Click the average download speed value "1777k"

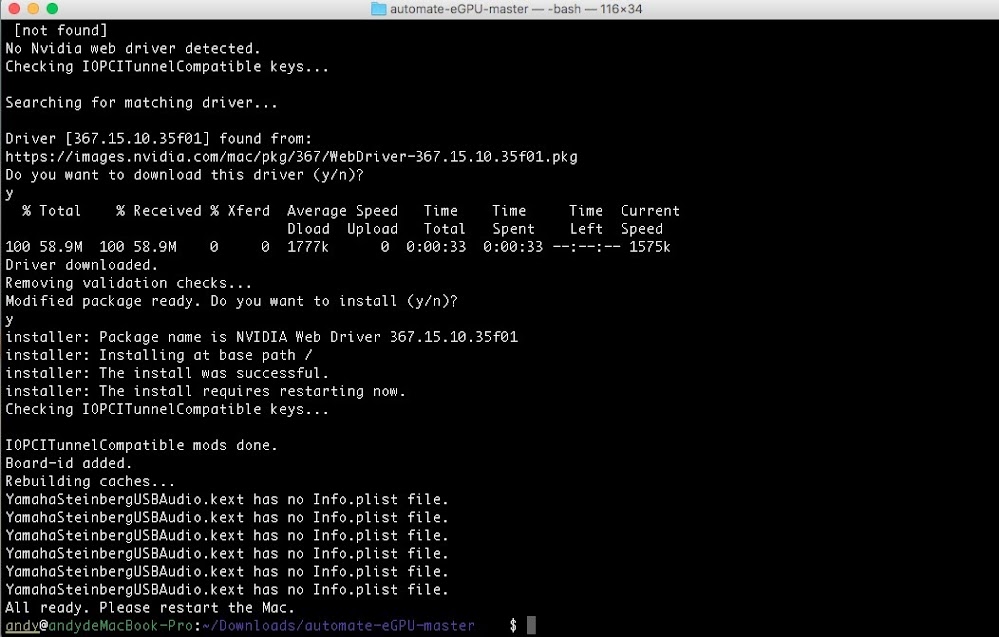pyautogui.click(x=308, y=247)
